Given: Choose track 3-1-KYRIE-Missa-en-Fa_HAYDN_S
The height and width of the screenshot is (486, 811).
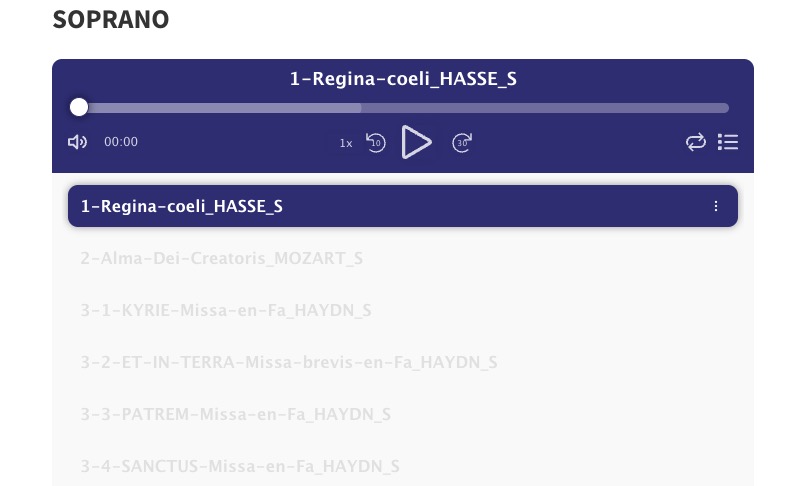Looking at the screenshot, I should [226, 310].
